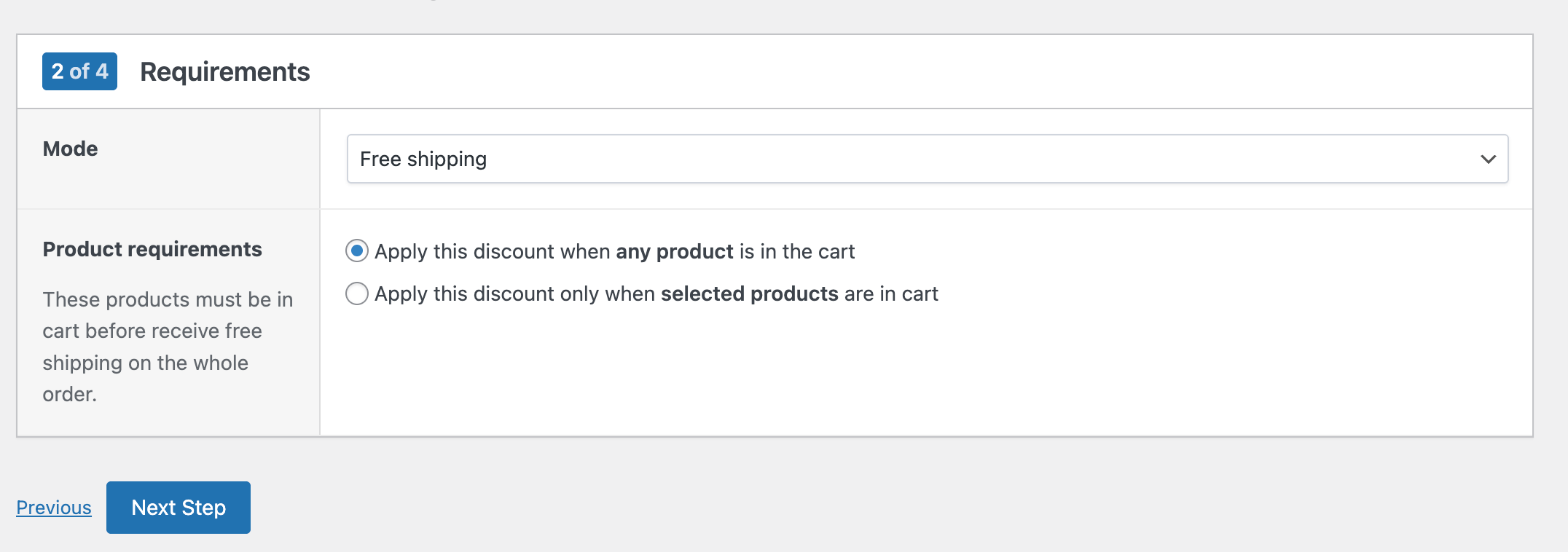The image size is (1568, 552).
Task: Select the "selected products" radio button
Action: (x=357, y=293)
